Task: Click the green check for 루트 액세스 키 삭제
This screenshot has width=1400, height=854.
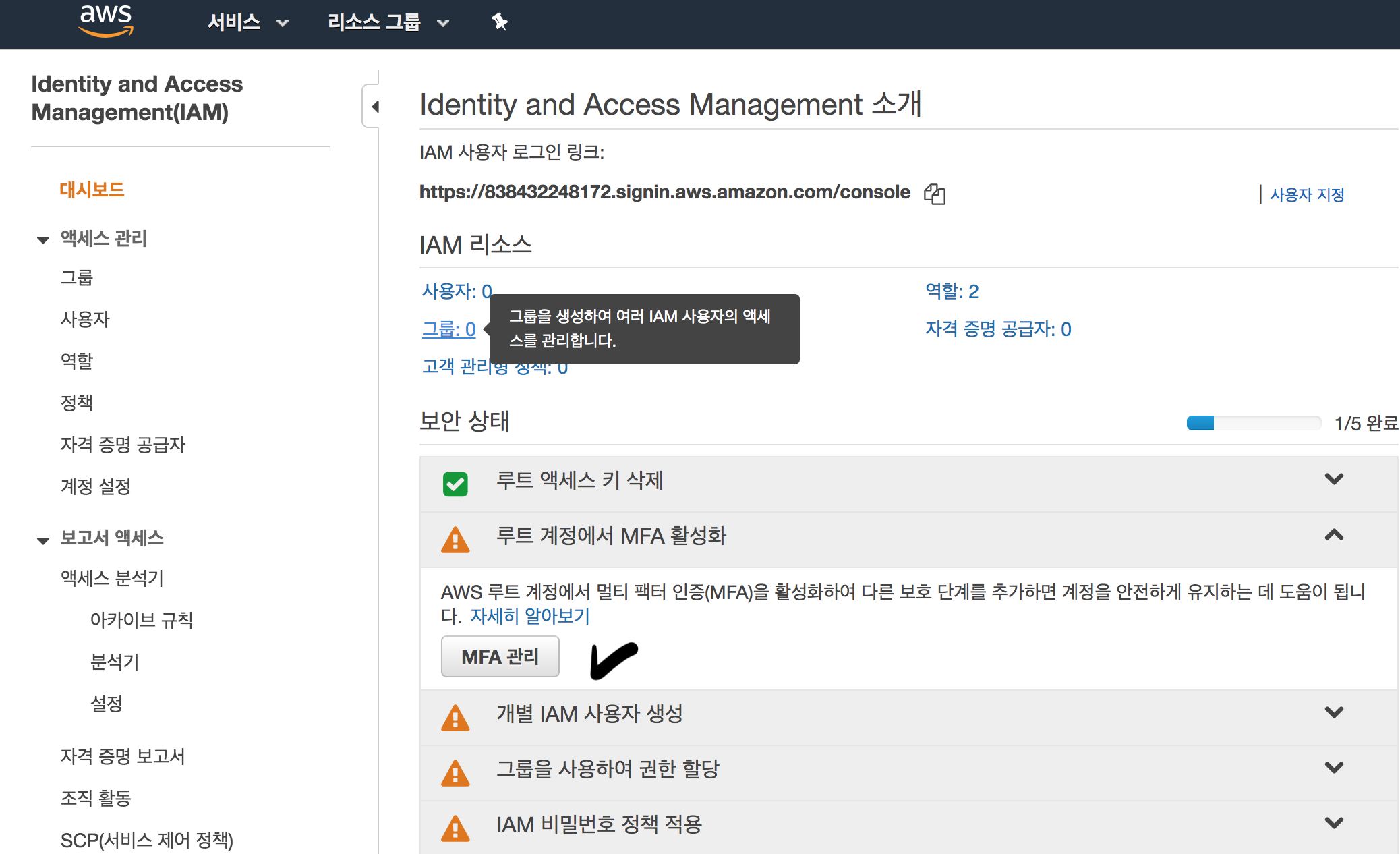Action: 455,484
